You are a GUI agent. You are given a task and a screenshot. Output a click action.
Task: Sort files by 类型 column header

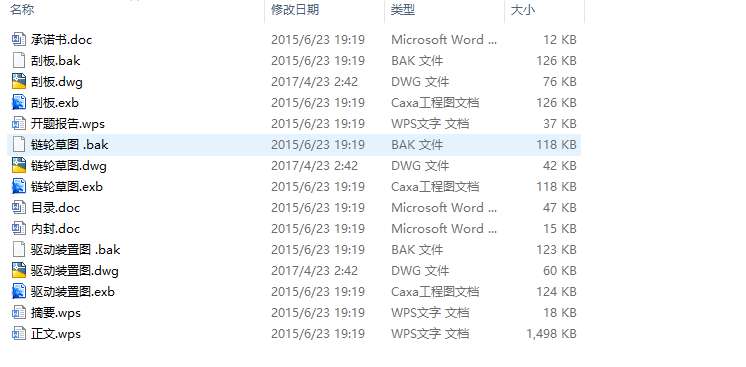(403, 10)
